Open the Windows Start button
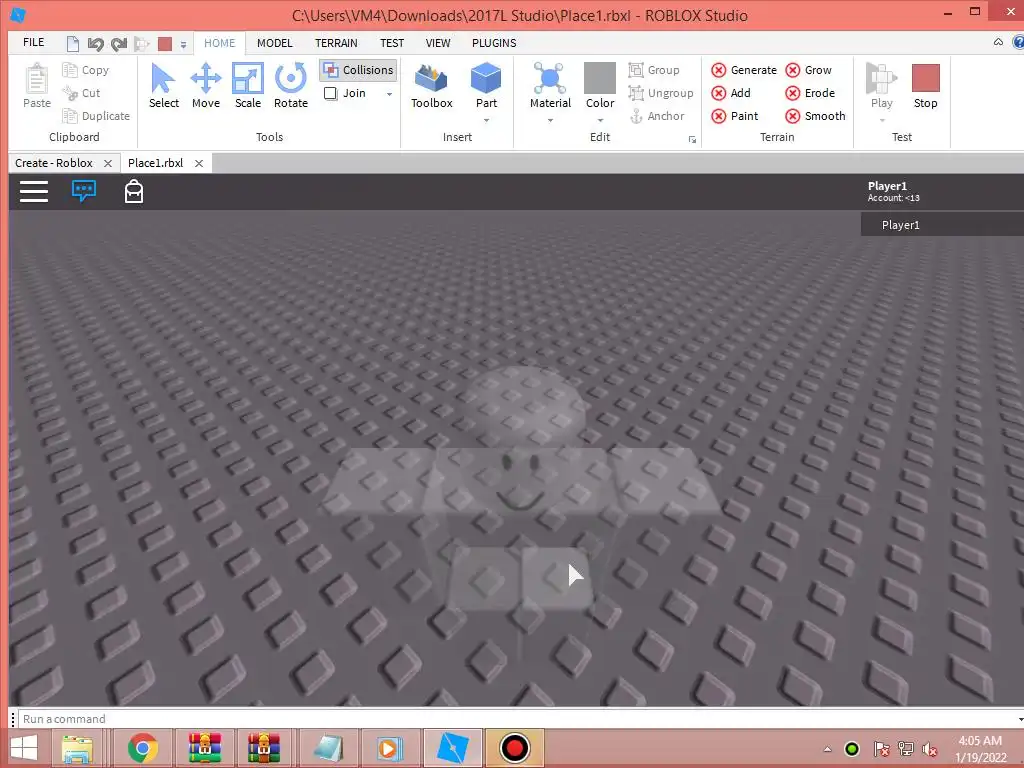 24,748
